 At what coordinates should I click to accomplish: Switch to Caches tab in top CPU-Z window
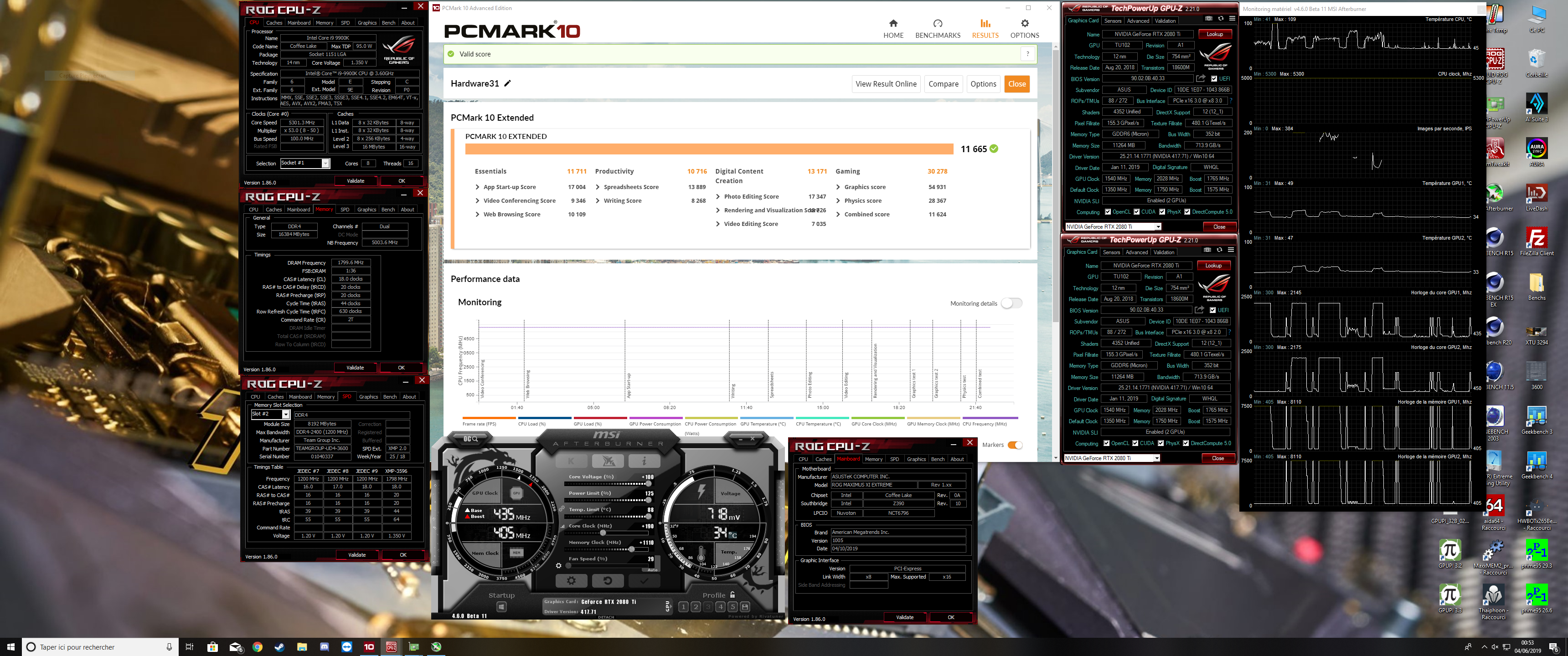pyautogui.click(x=274, y=22)
